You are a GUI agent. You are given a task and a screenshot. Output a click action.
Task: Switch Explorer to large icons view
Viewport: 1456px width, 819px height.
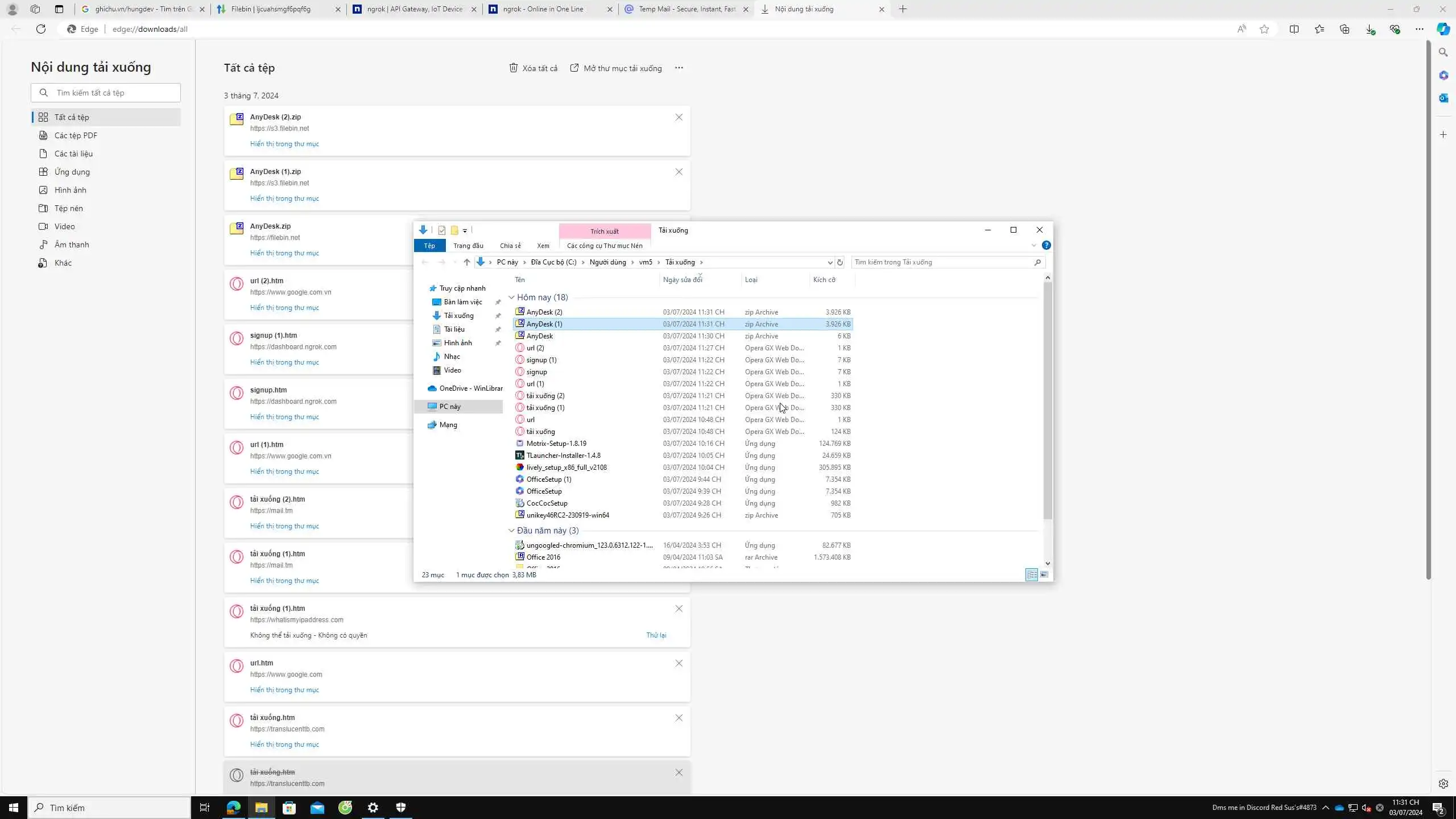click(x=1044, y=574)
